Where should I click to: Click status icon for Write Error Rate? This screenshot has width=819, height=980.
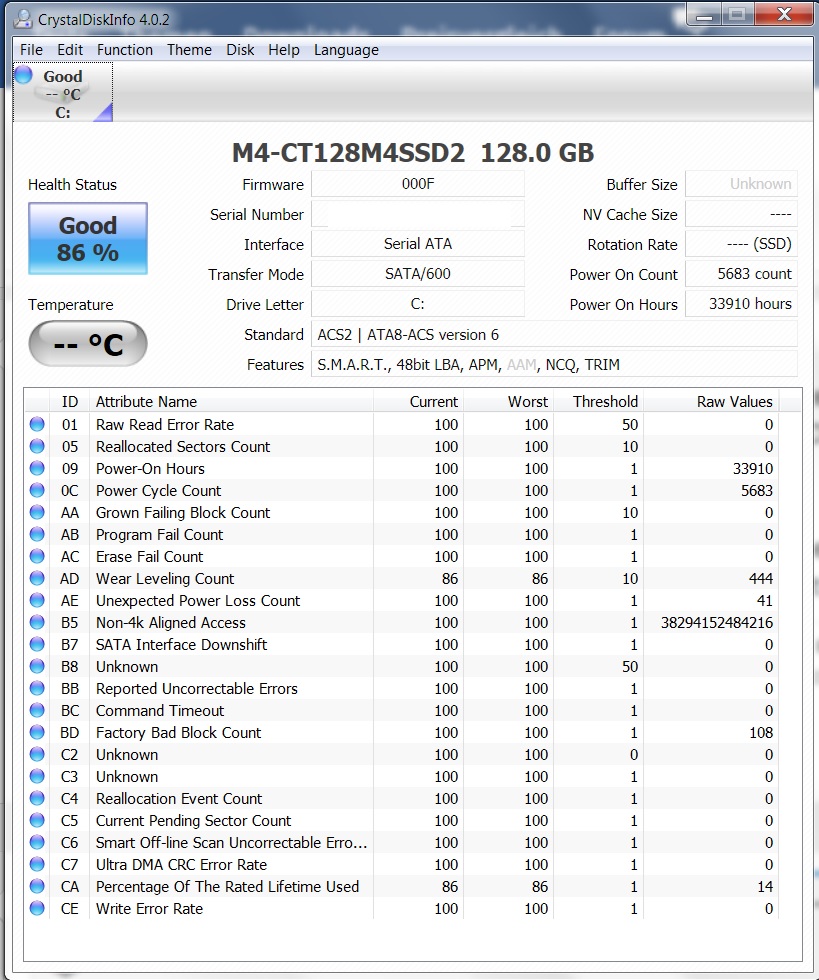tap(38, 908)
